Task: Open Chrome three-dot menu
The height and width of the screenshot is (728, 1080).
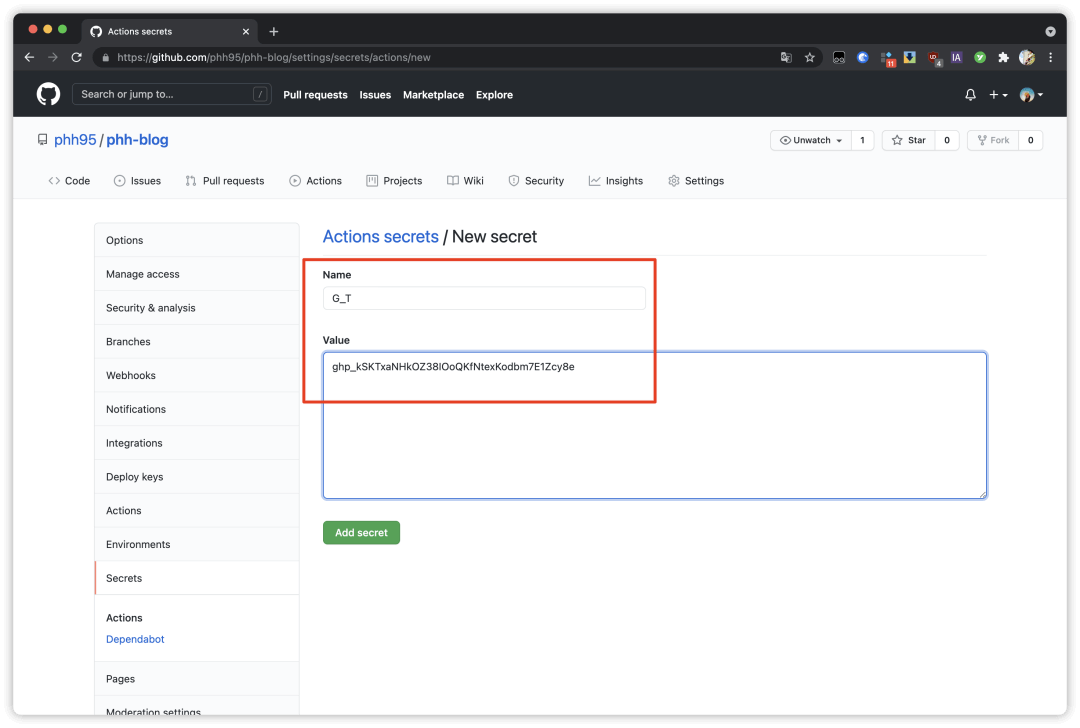Action: click(1050, 57)
